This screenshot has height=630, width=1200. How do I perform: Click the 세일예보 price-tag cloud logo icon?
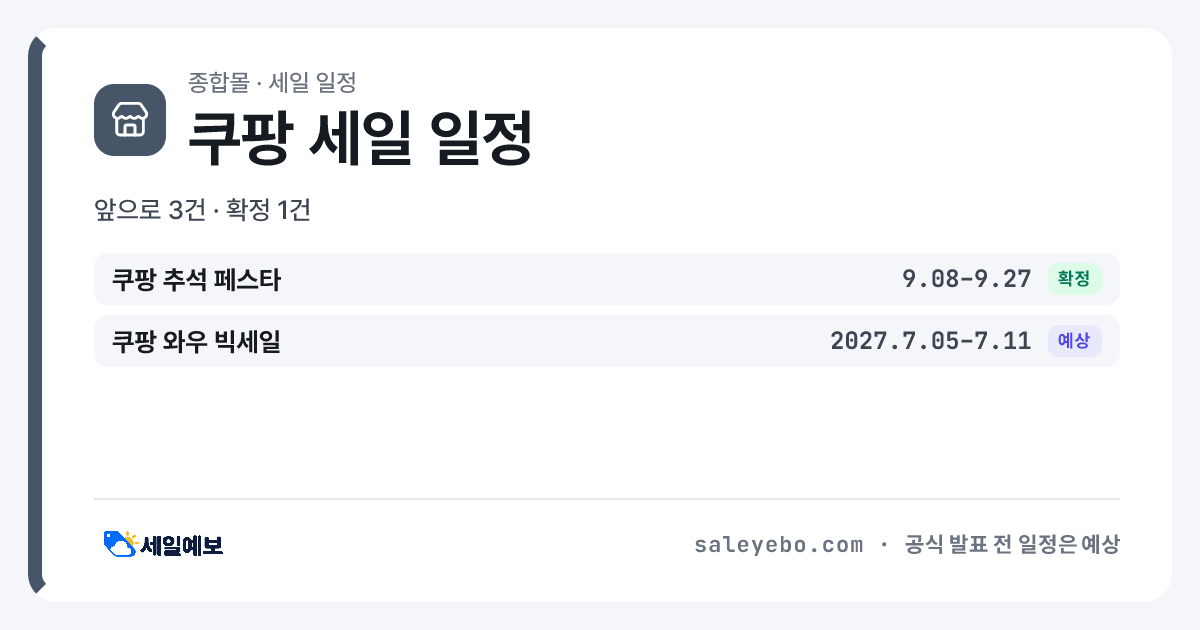coord(120,544)
